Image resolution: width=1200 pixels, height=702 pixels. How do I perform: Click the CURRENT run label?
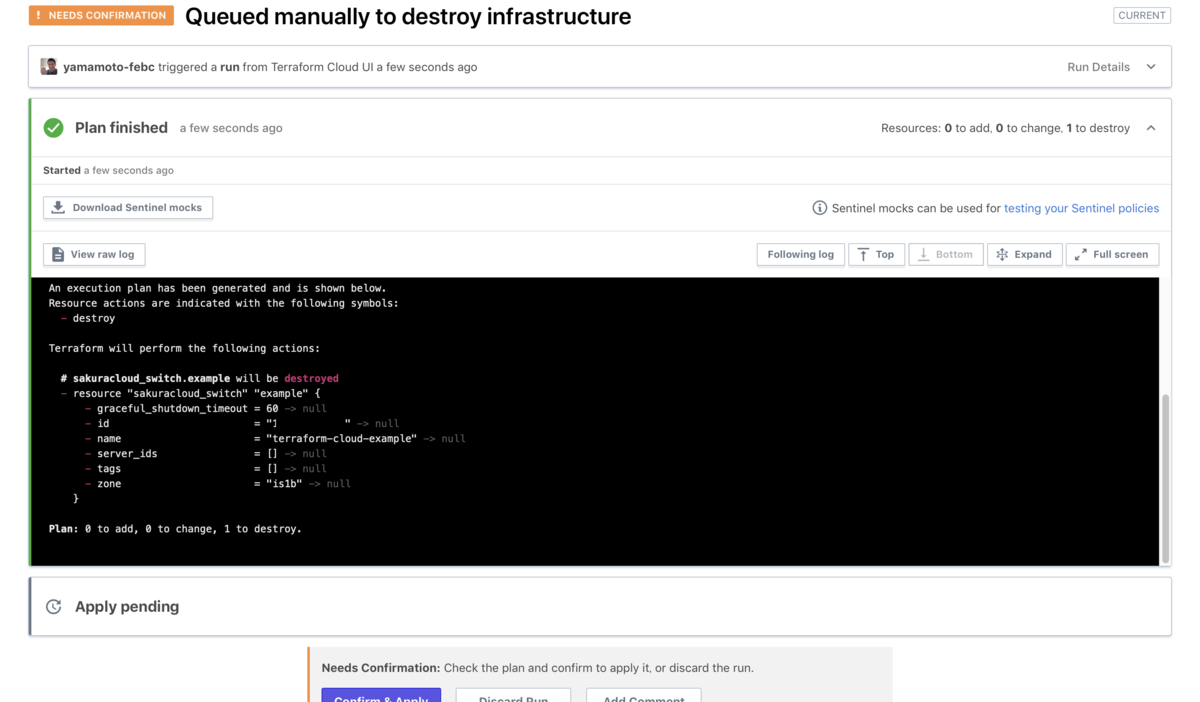(x=1142, y=15)
